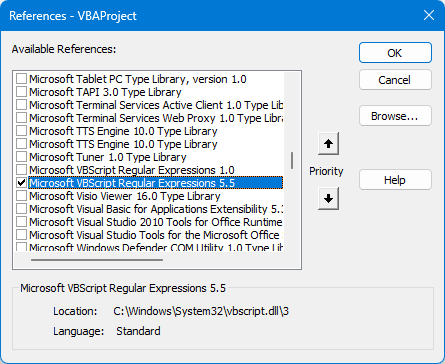
Task: Check Terminal Services Active Client library
Action: pos(22,105)
